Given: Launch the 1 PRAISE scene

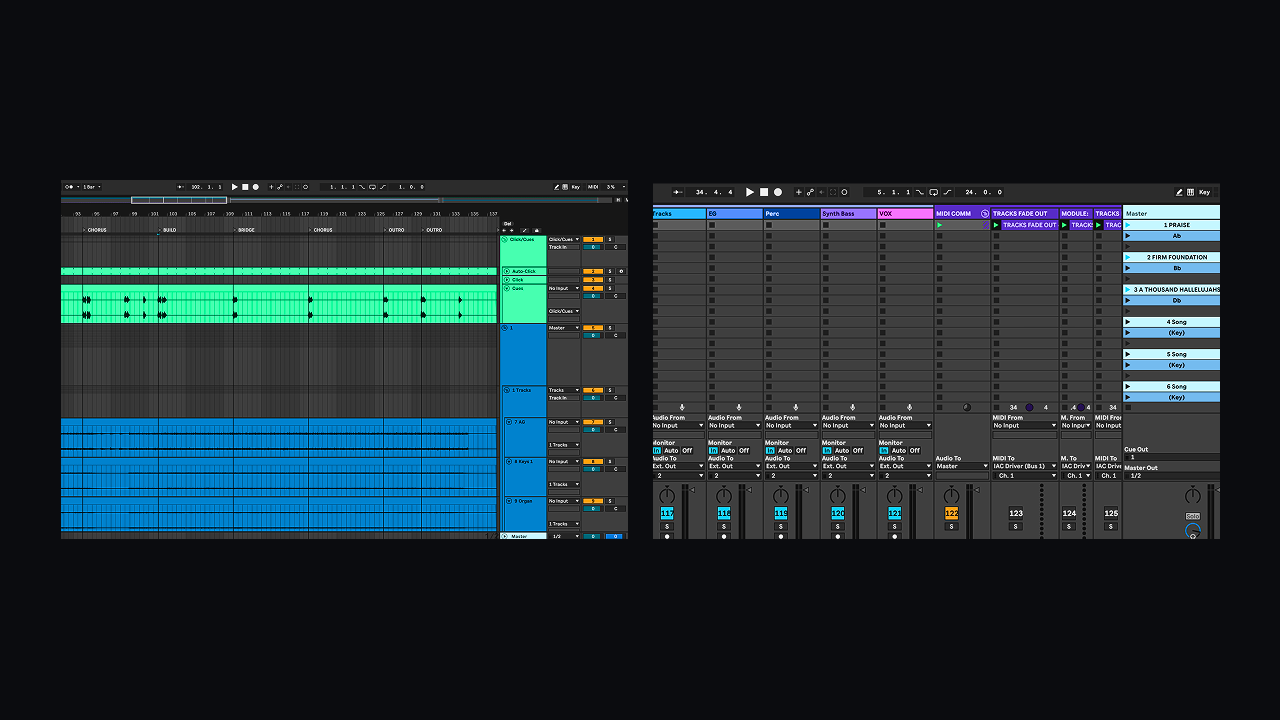Looking at the screenshot, I should pos(1128,225).
